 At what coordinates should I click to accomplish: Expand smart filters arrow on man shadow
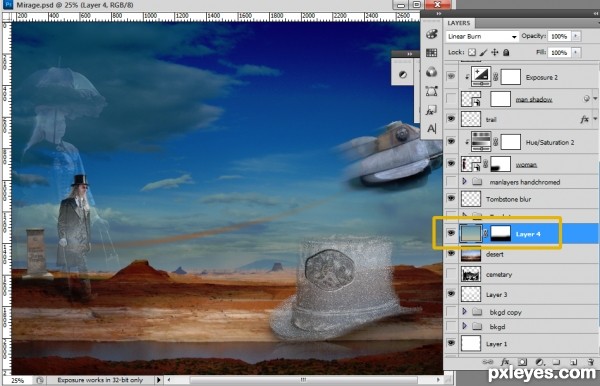[x=595, y=99]
